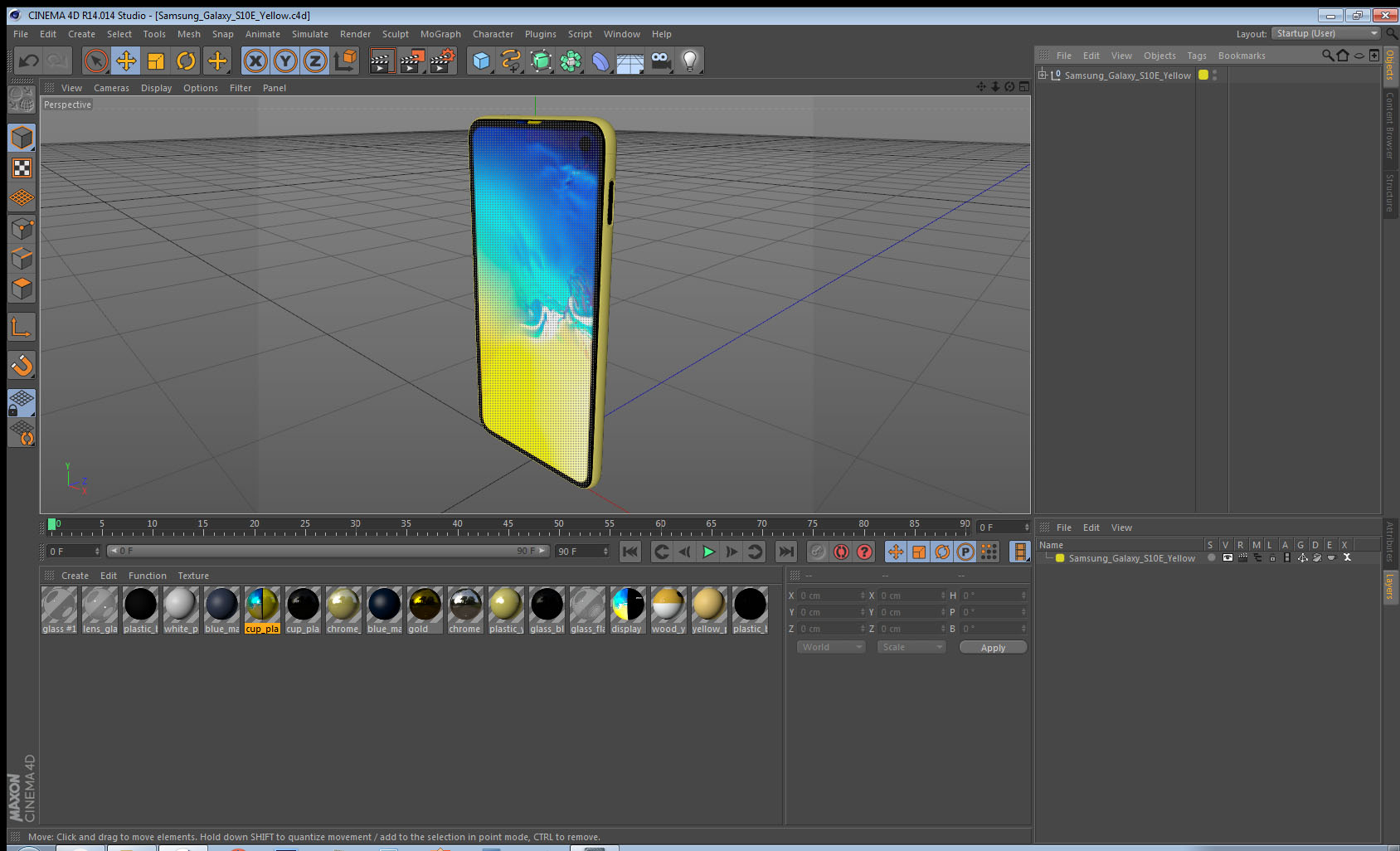This screenshot has width=1400, height=851.
Task: Toggle Autokeying record button
Action: coord(841,552)
